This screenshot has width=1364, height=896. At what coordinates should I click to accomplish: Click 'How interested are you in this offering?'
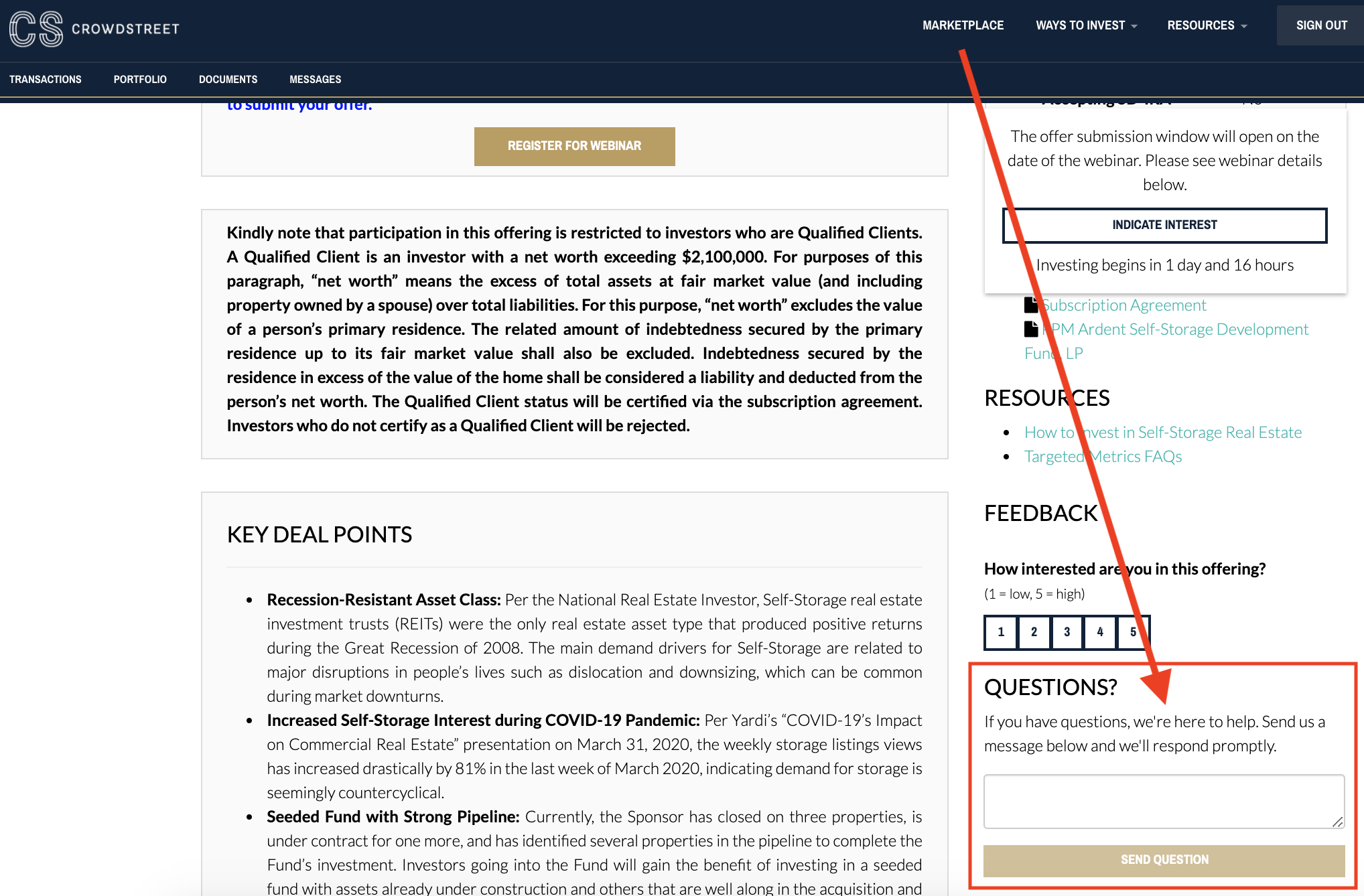coord(1125,569)
